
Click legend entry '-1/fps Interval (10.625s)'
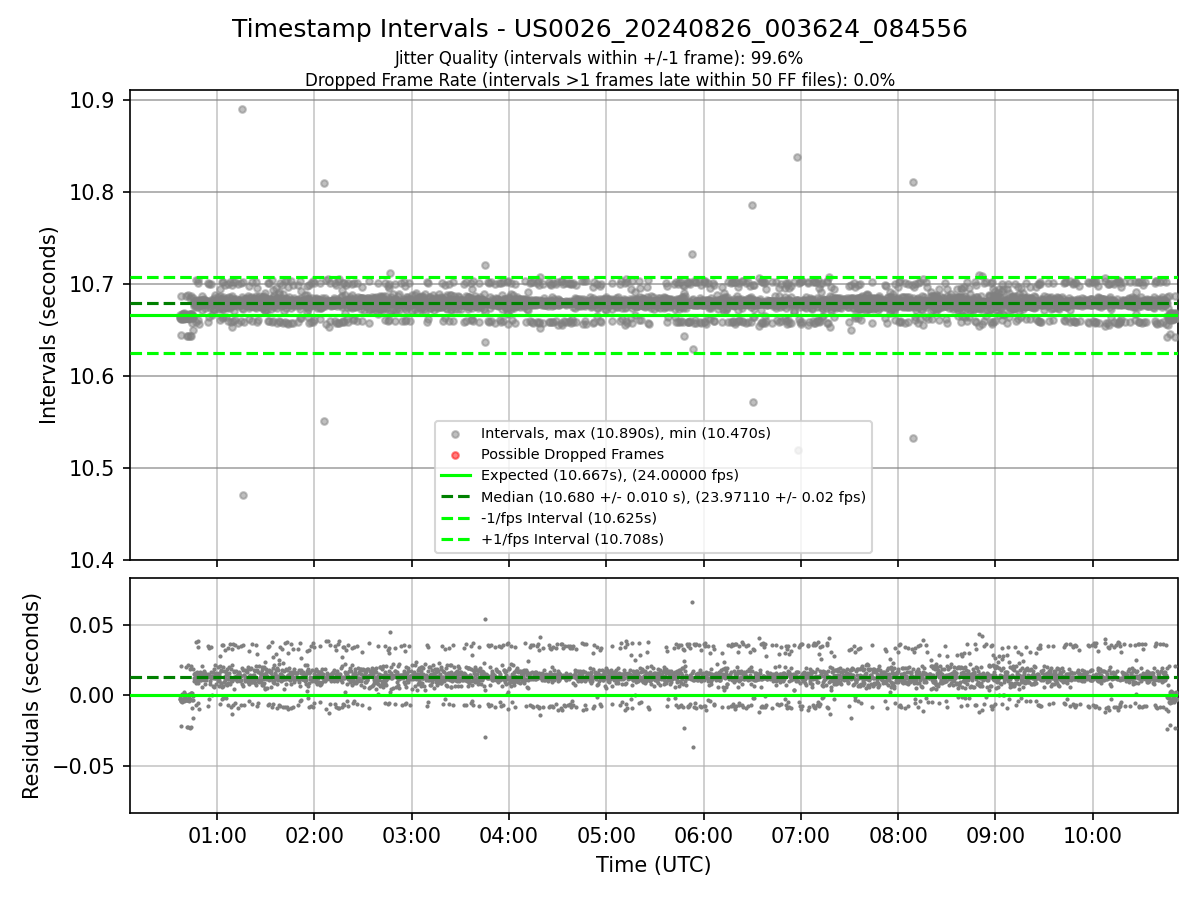point(569,518)
